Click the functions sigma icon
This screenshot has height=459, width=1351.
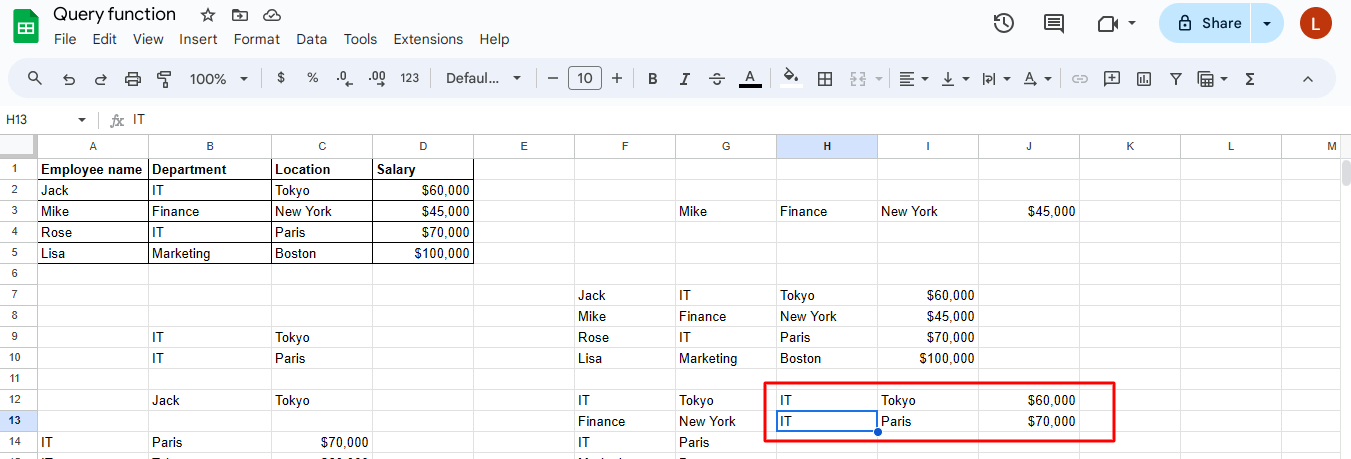tap(1250, 79)
